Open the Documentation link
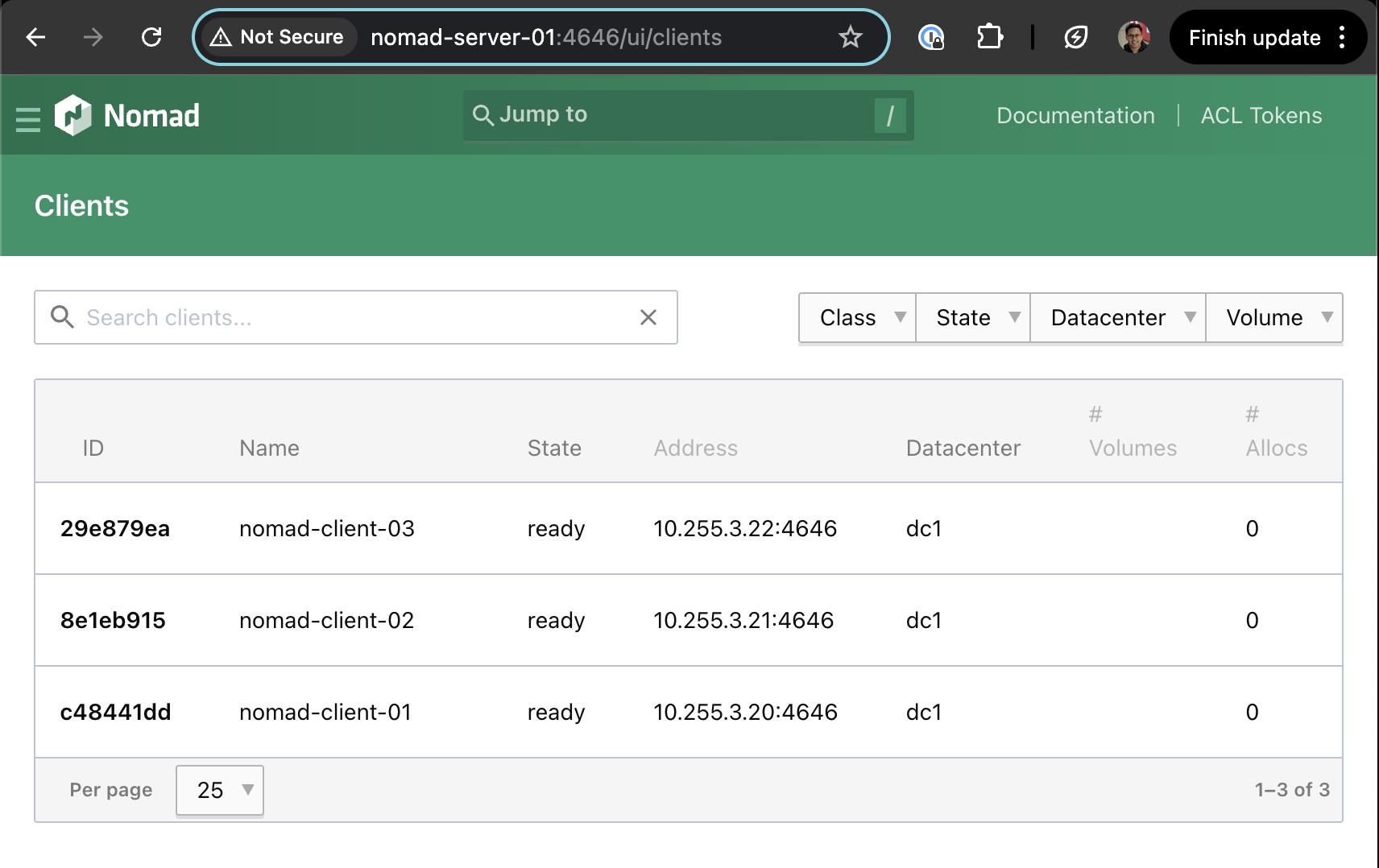 (x=1075, y=115)
